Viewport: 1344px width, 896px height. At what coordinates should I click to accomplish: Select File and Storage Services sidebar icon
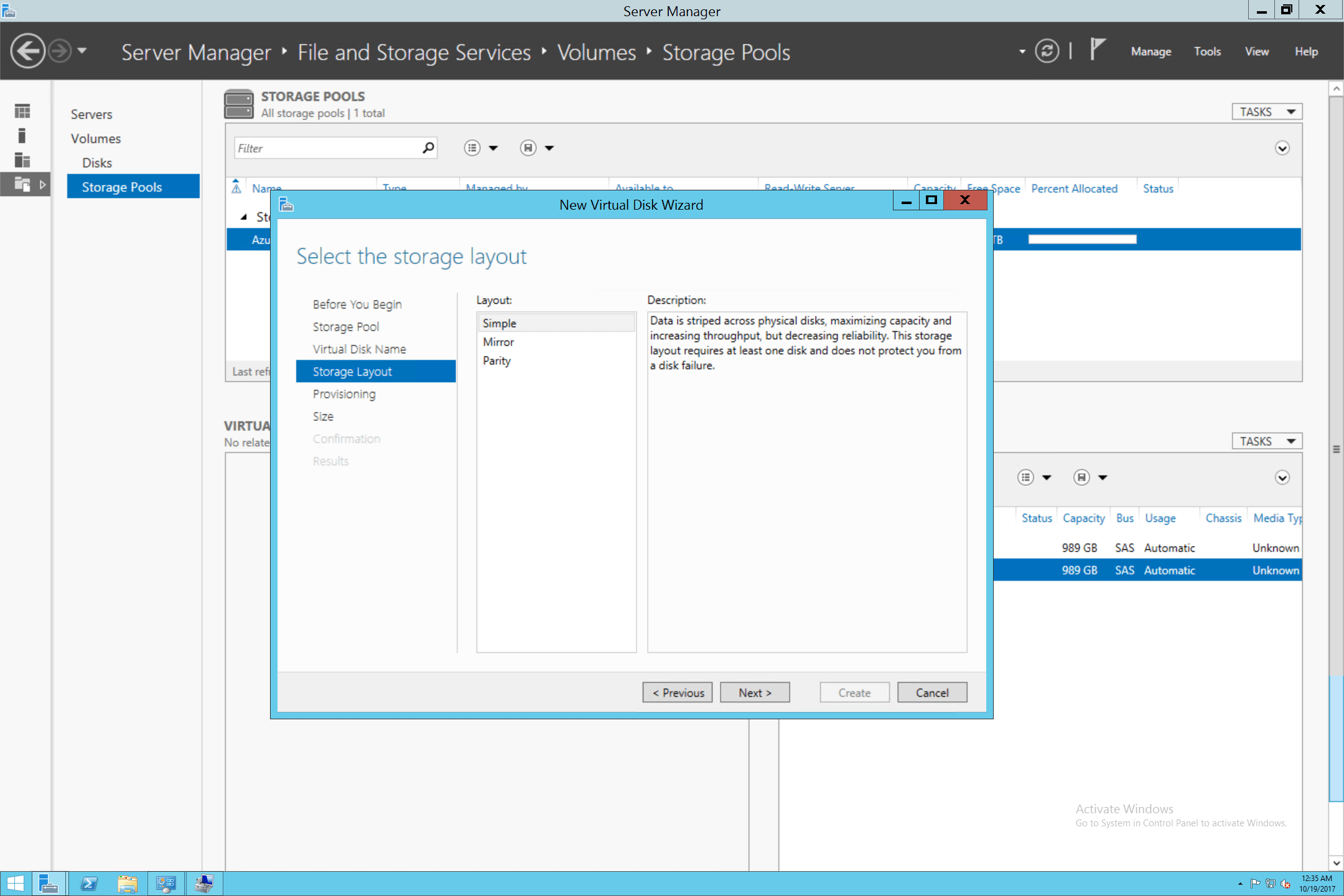(22, 184)
